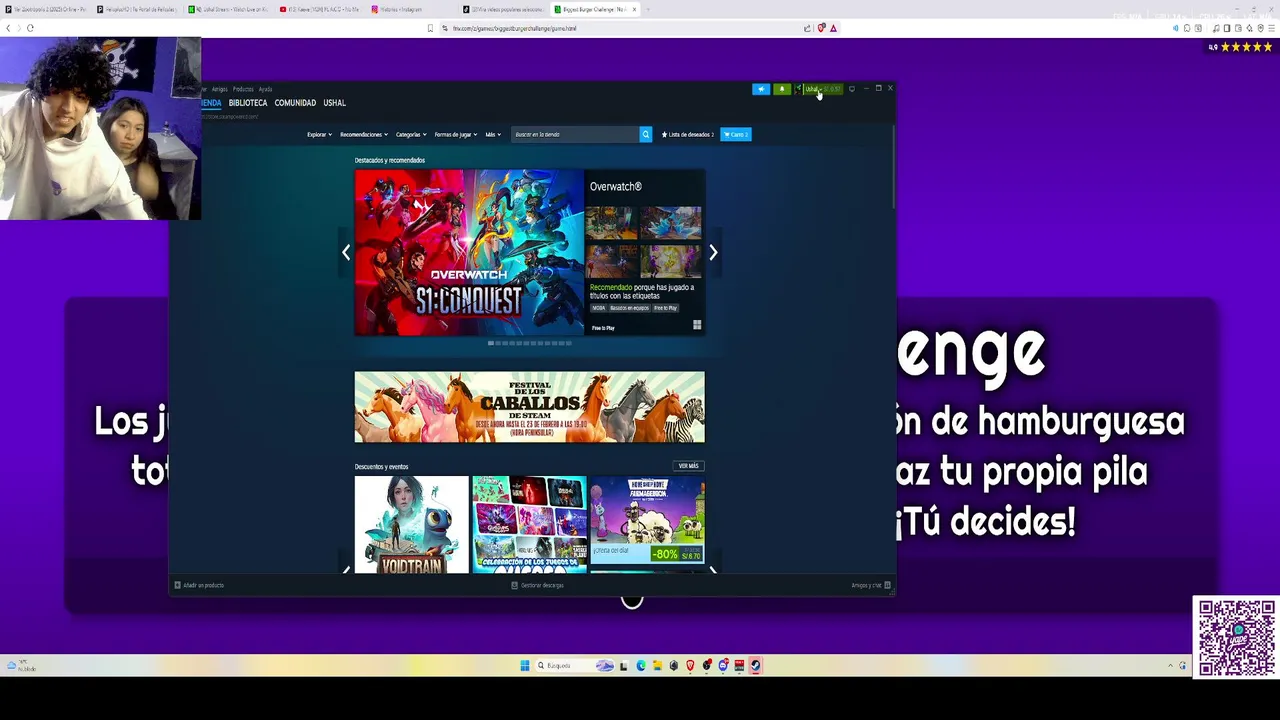Open the USHAL profile tab

click(334, 103)
